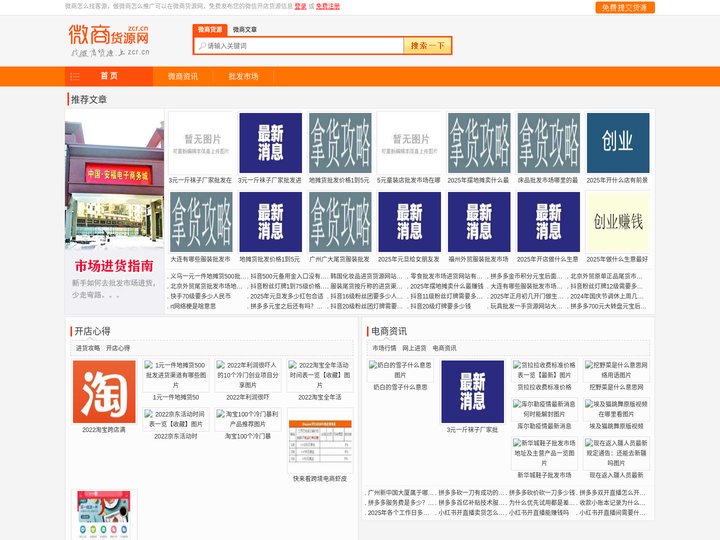Open the article 2022淘宝跨店满

pos(104,430)
